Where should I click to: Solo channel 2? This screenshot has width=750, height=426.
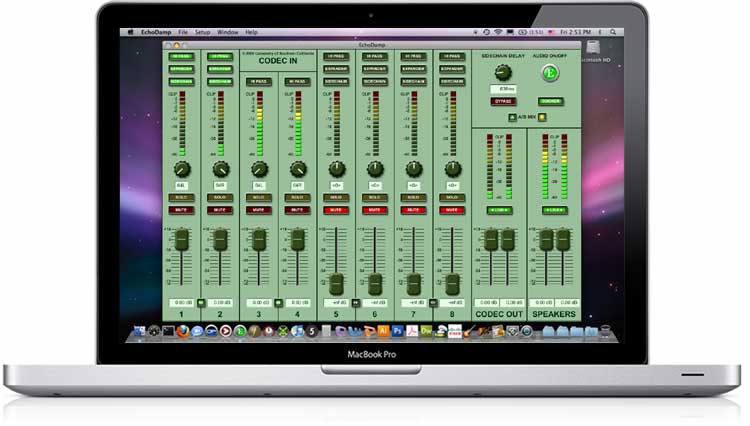click(x=220, y=197)
